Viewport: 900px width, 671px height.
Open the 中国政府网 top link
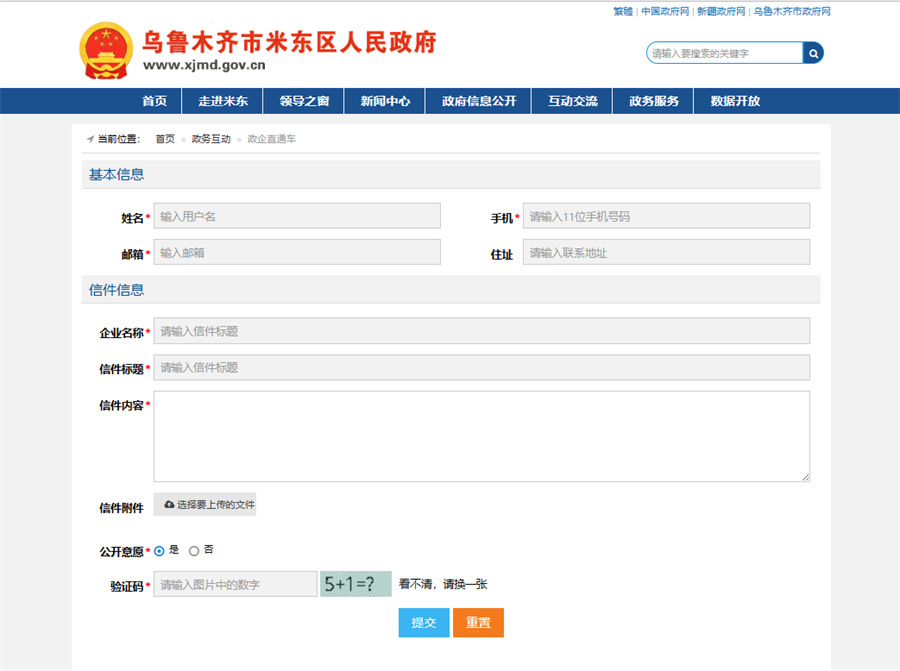[x=665, y=11]
